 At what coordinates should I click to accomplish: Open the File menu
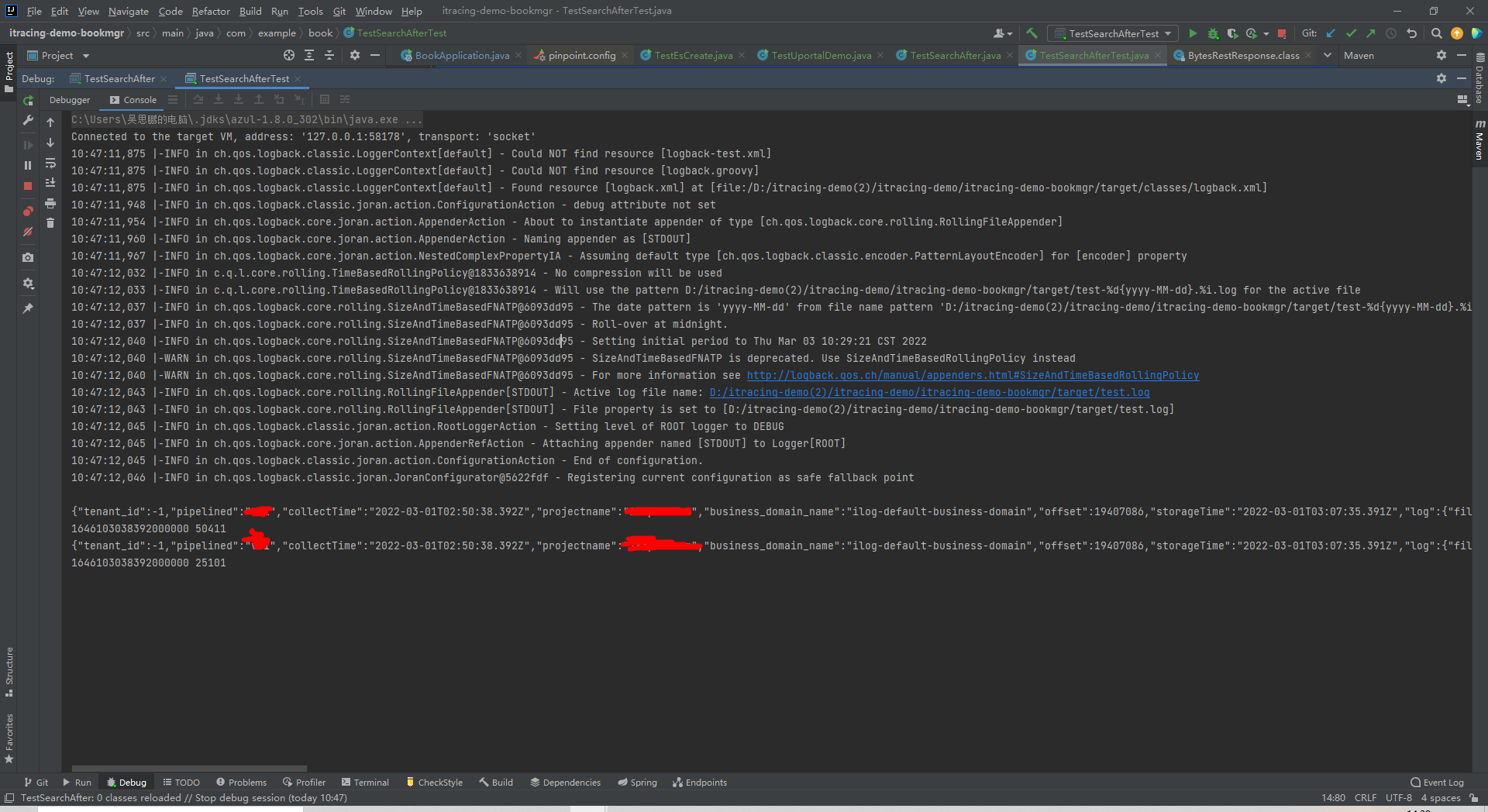click(34, 11)
